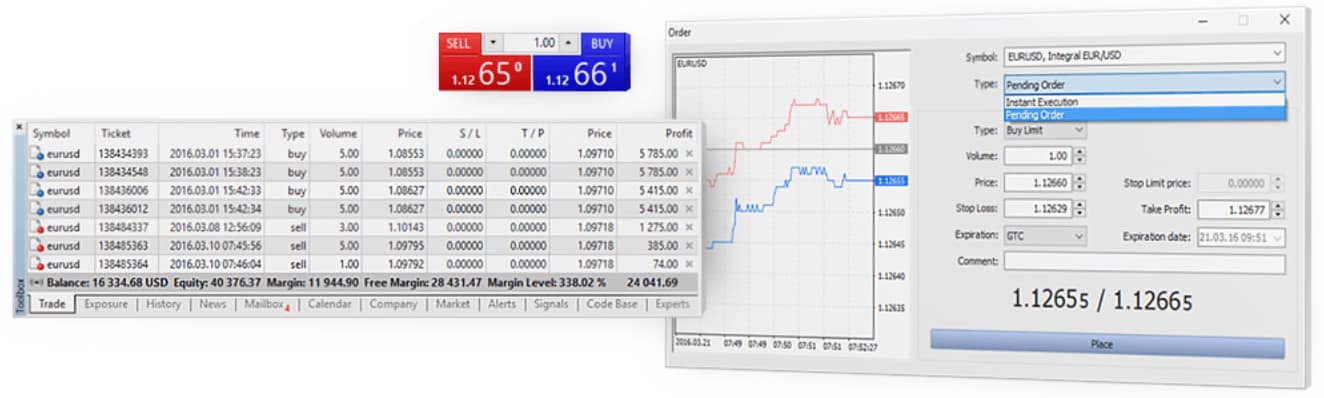Close the sell trade with profit 74.00
This screenshot has width=1324, height=398.
(688, 263)
